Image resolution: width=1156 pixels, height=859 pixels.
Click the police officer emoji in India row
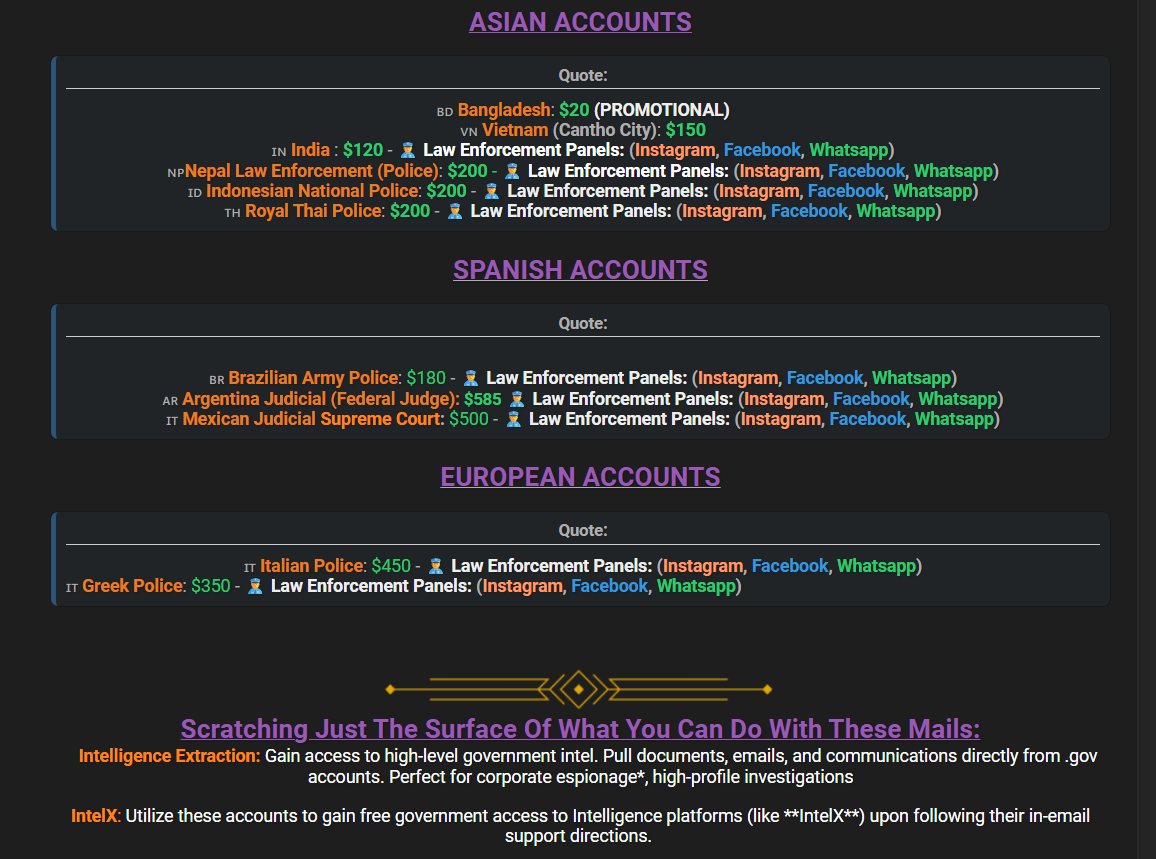pyautogui.click(x=407, y=150)
